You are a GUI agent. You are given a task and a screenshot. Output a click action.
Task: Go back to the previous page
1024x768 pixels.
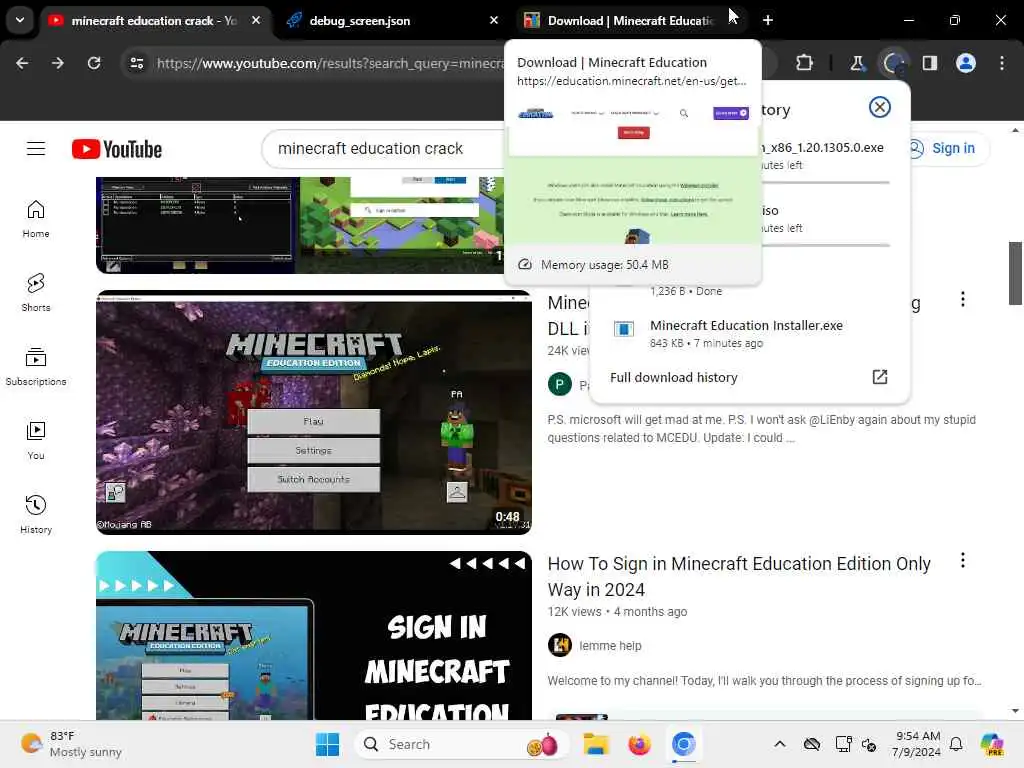(22, 63)
